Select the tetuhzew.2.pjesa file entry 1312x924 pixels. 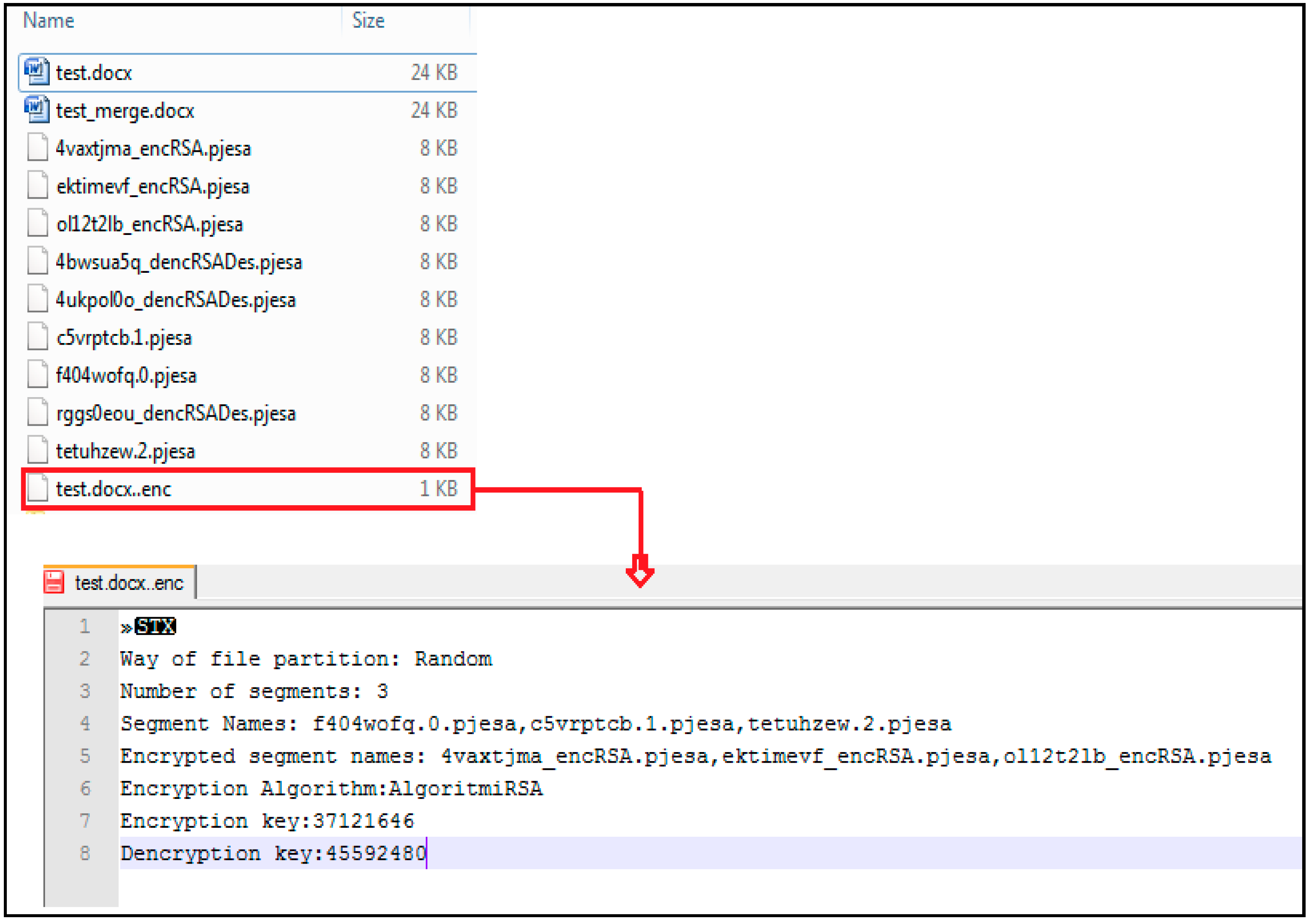pyautogui.click(x=126, y=451)
